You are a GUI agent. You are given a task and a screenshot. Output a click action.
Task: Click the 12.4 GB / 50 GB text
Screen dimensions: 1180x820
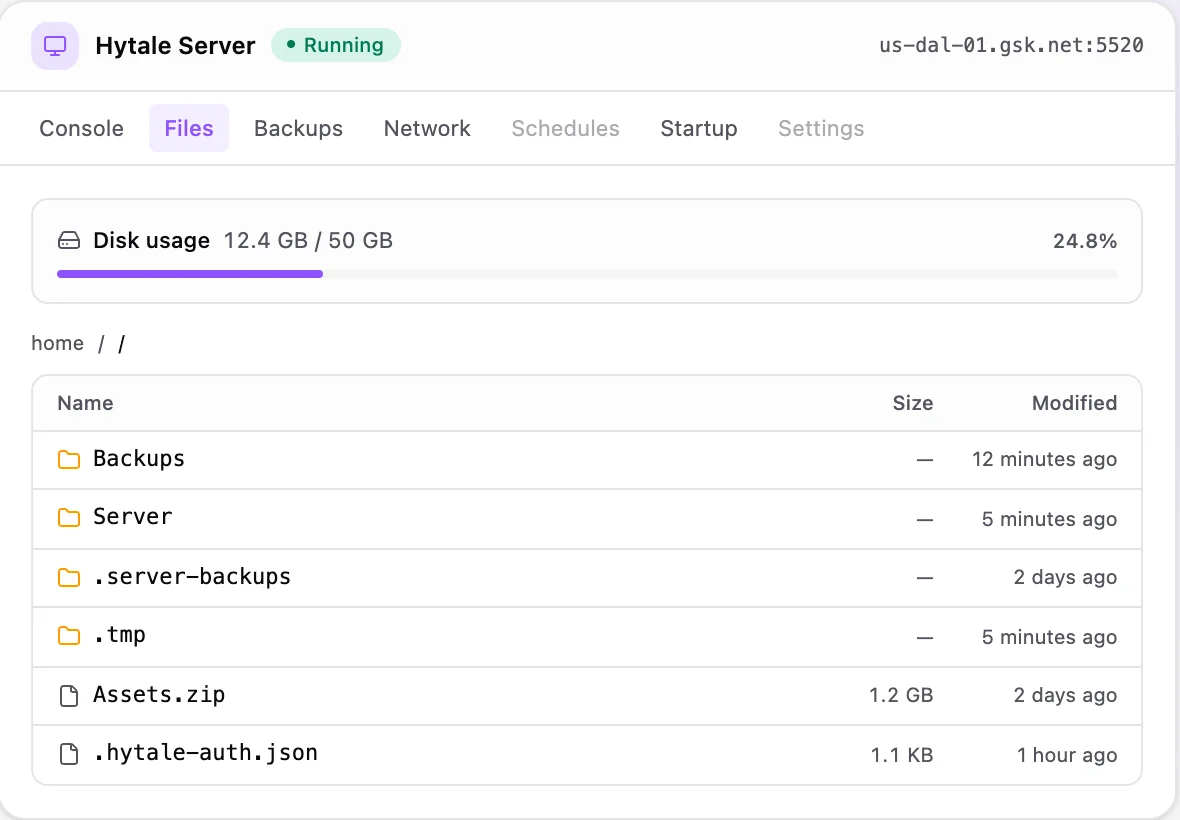[x=309, y=241]
